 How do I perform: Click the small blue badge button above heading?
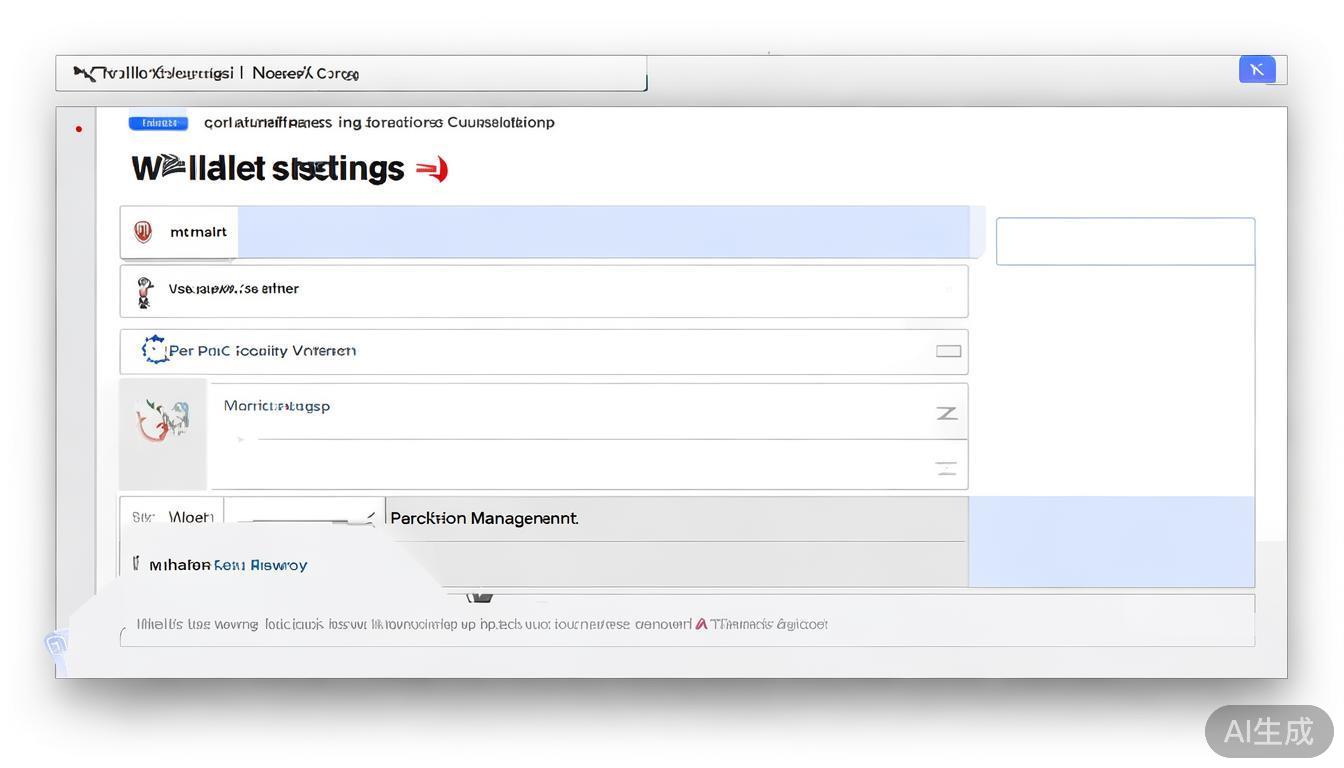pyautogui.click(x=158, y=123)
